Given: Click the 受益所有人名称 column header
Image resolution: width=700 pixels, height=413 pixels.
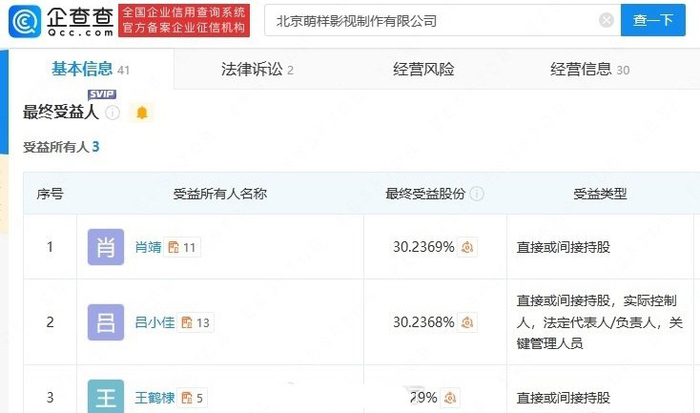Looking at the screenshot, I should [220, 194].
